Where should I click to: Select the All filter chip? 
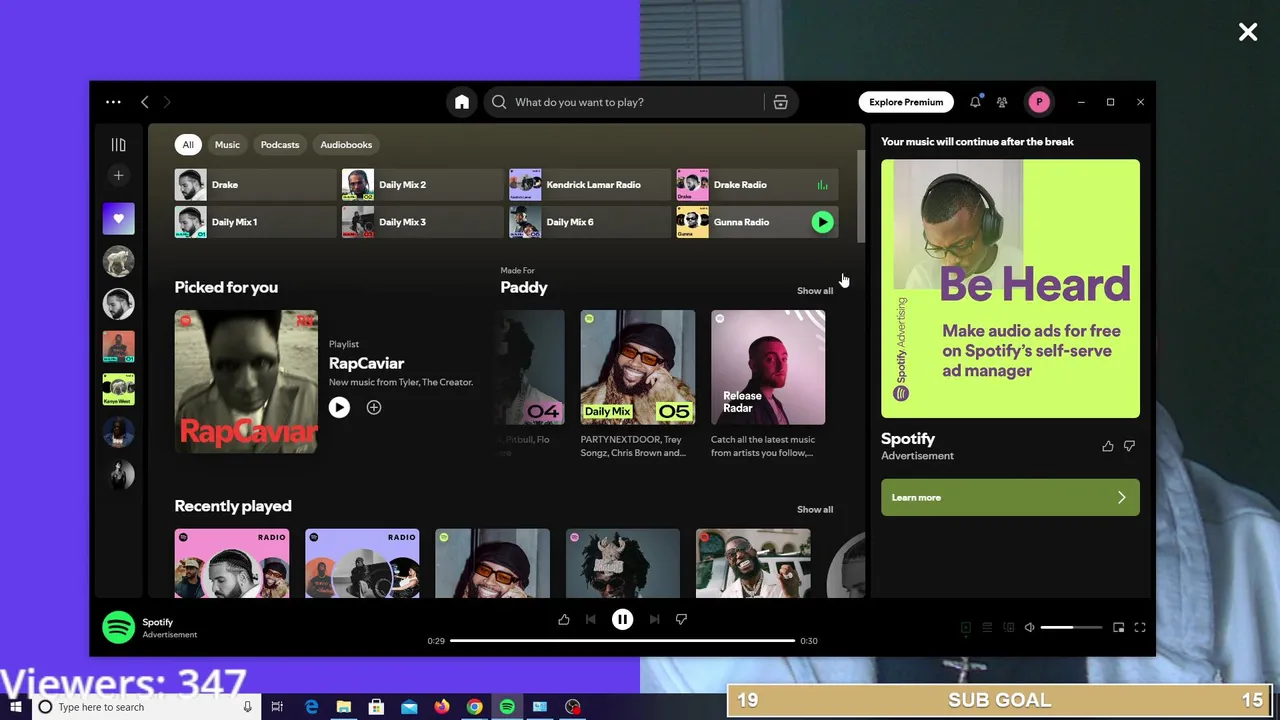pos(188,145)
